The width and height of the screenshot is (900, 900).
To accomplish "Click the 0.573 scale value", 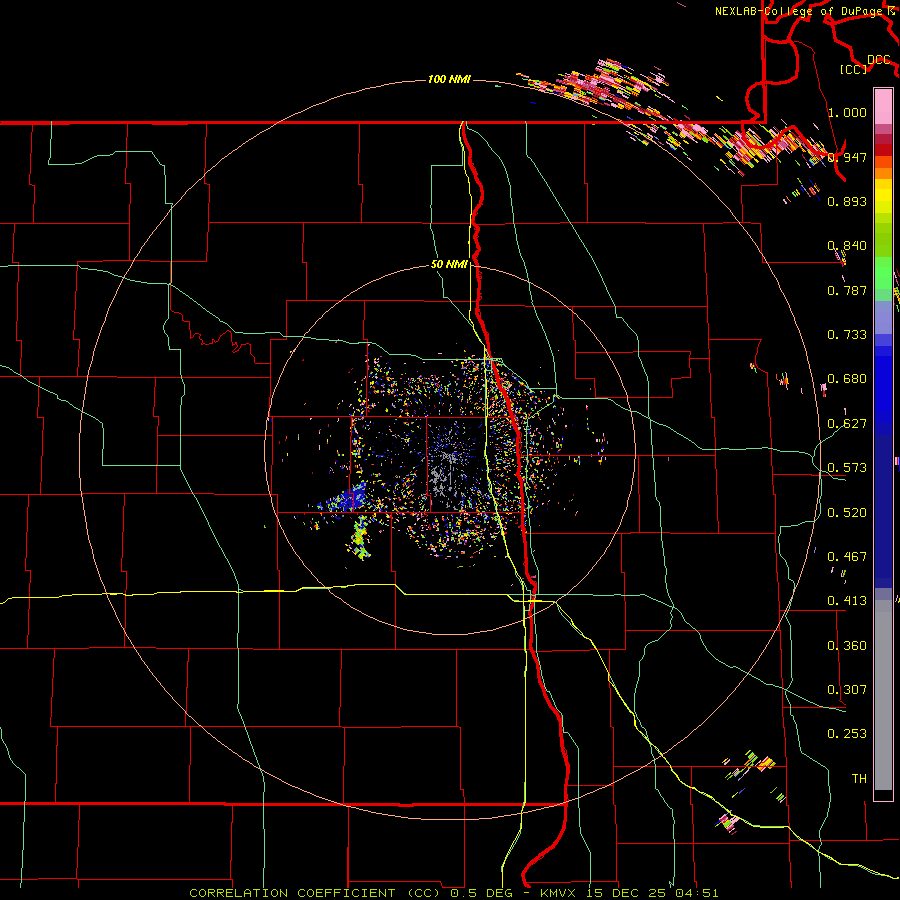I will tap(847, 468).
